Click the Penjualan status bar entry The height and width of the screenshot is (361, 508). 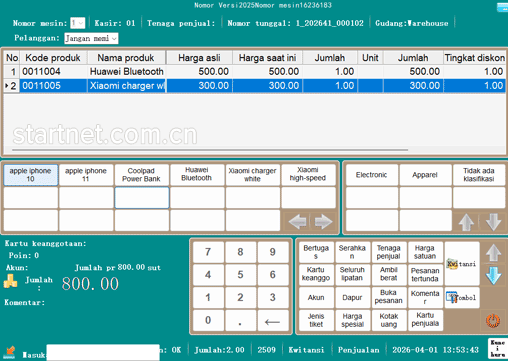[x=359, y=350]
